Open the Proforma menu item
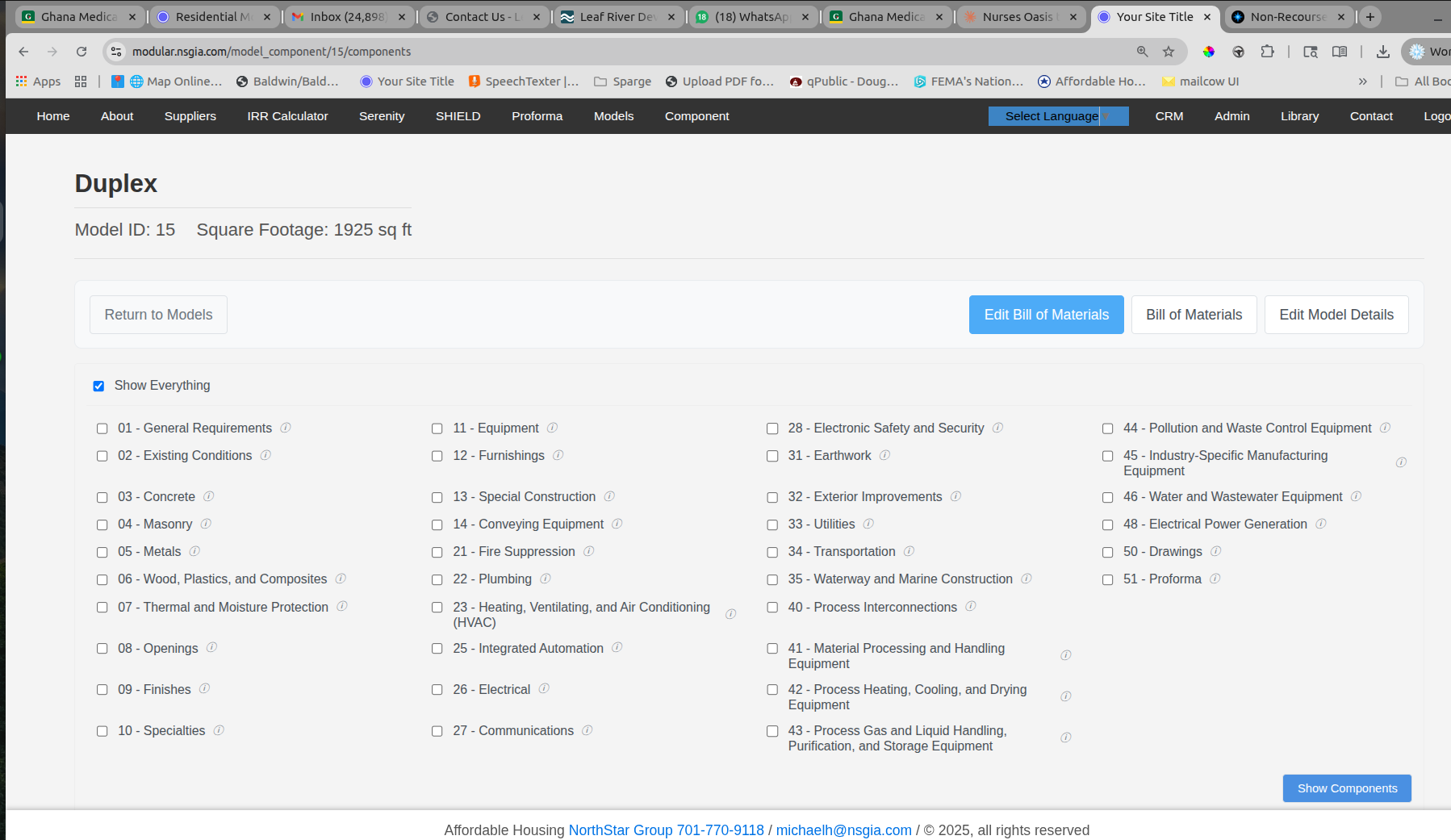This screenshot has width=1451, height=840. click(537, 116)
